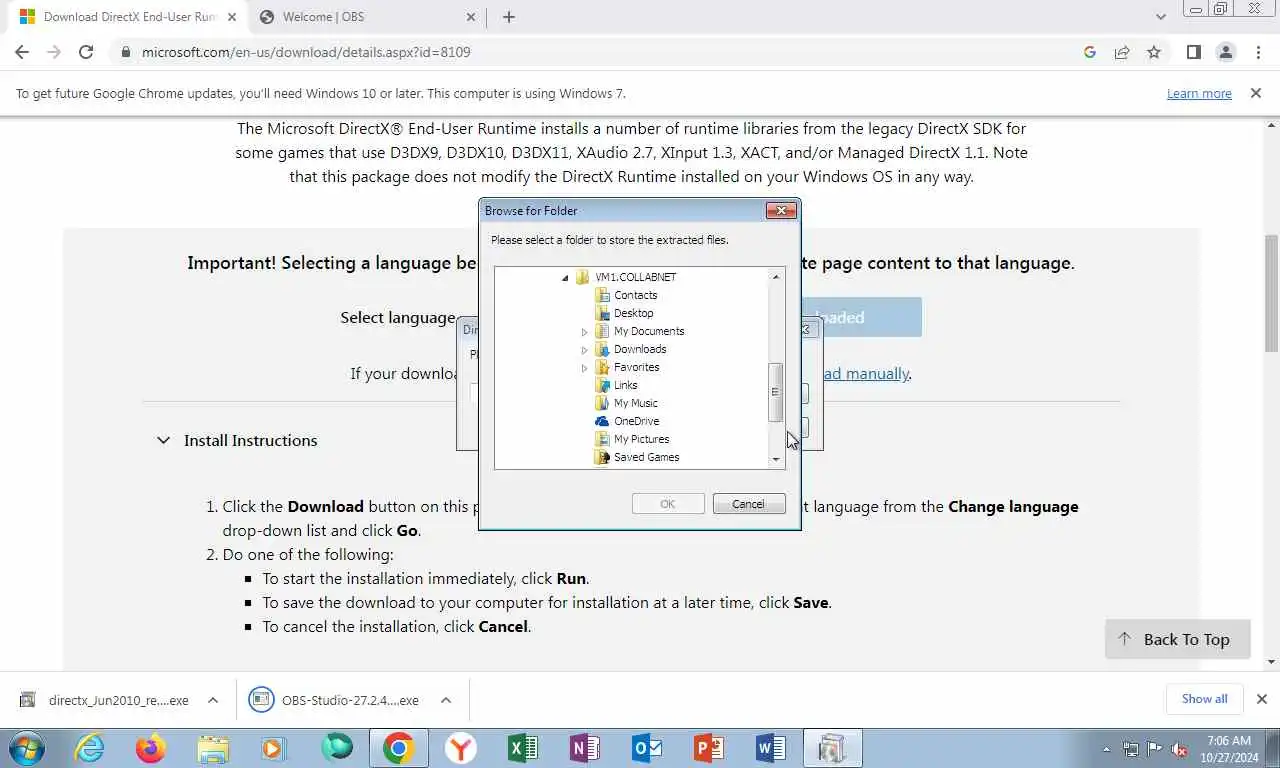Open Learn more link in update notice

pyautogui.click(x=1199, y=93)
